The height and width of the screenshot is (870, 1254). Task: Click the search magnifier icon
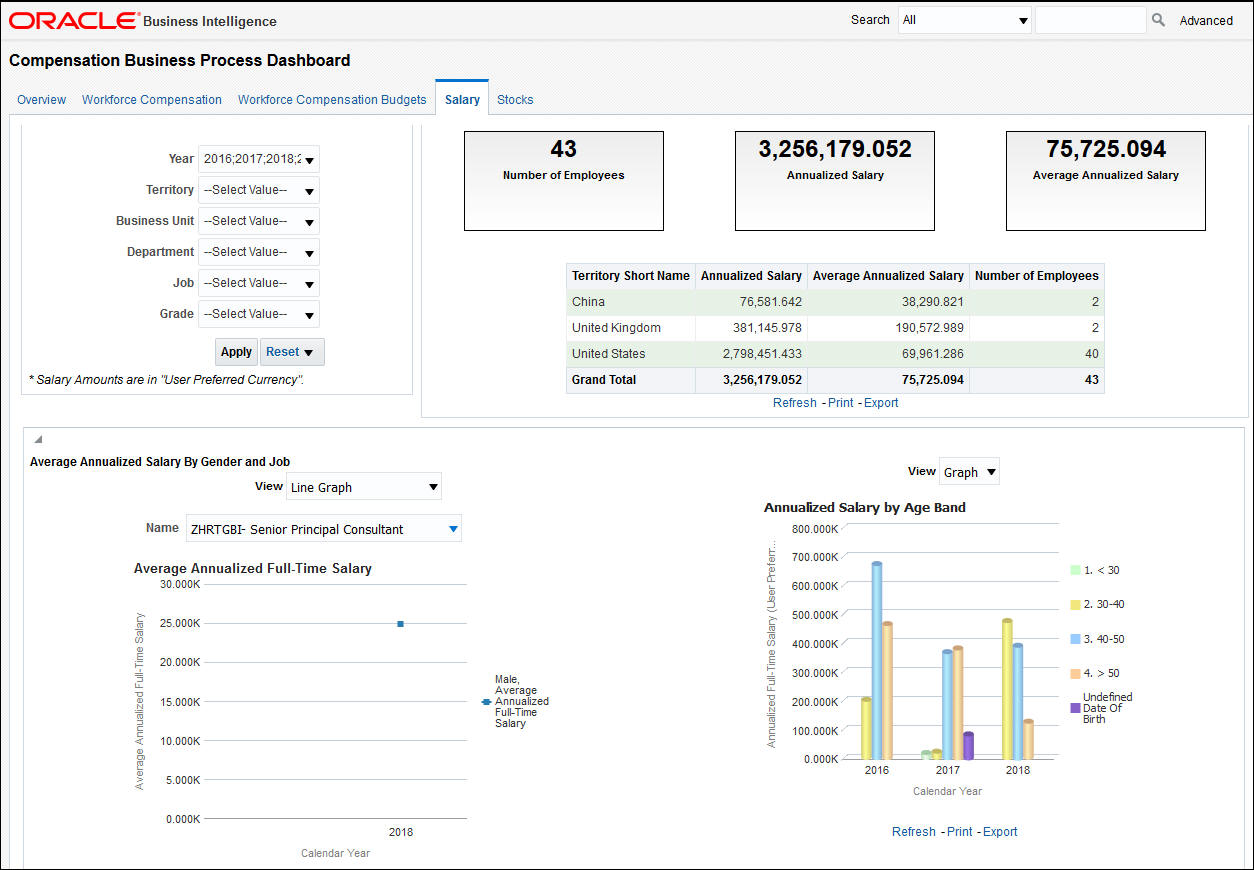(x=1158, y=20)
